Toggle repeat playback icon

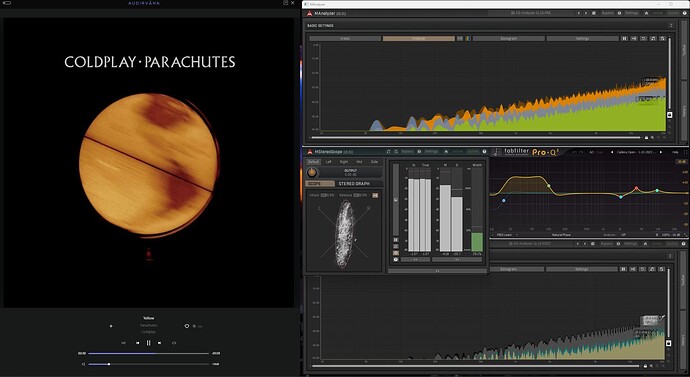pyautogui.click(x=174, y=343)
